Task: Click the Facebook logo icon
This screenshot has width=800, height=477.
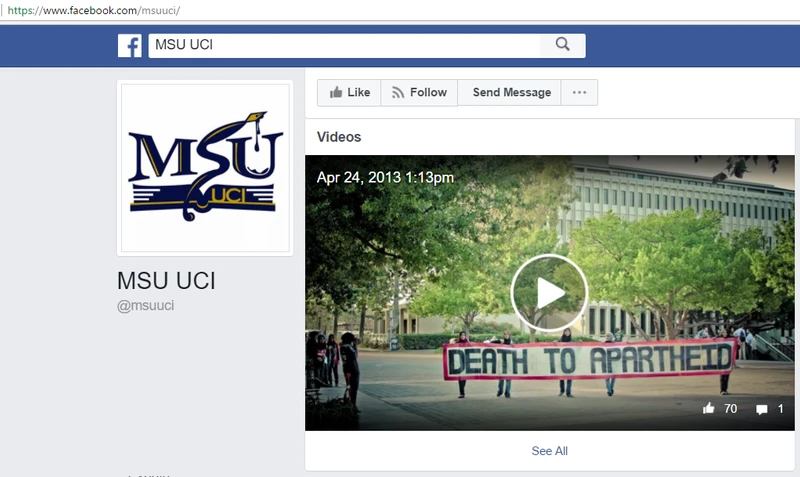Action: coord(130,46)
